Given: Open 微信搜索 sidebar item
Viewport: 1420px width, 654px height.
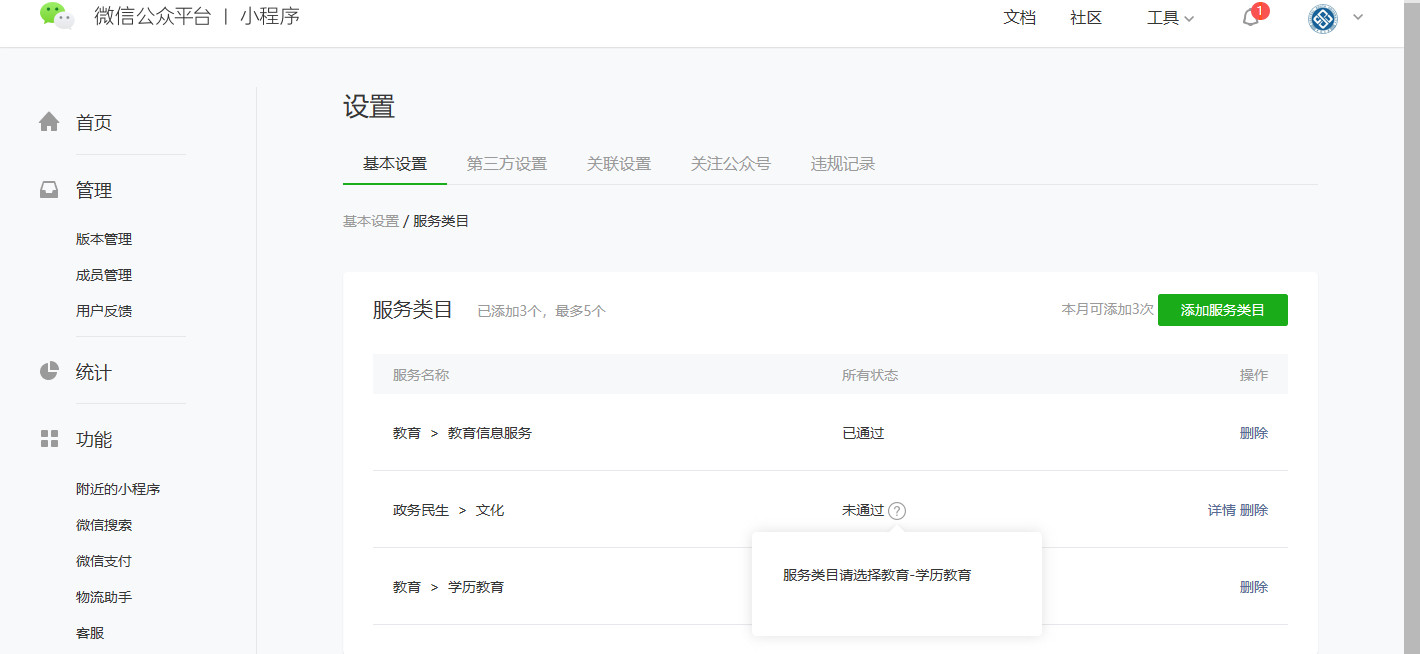Looking at the screenshot, I should [104, 525].
